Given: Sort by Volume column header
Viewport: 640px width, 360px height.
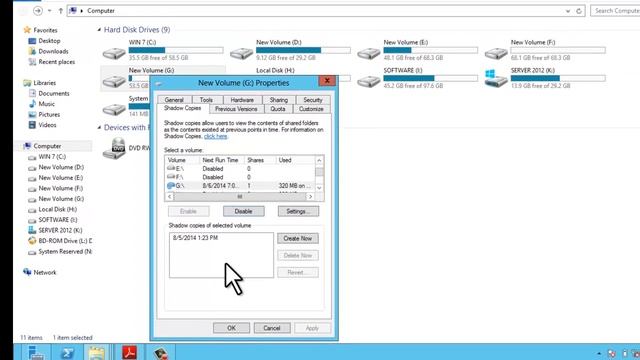Looking at the screenshot, I should (182, 160).
